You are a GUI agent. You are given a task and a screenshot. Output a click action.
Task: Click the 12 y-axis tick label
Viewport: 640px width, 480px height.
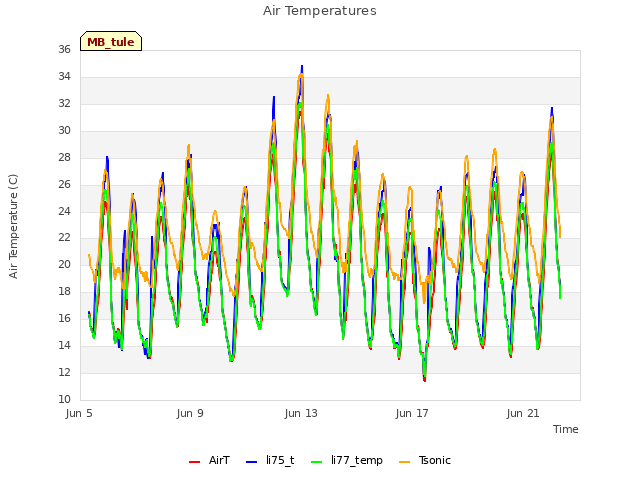point(64,372)
